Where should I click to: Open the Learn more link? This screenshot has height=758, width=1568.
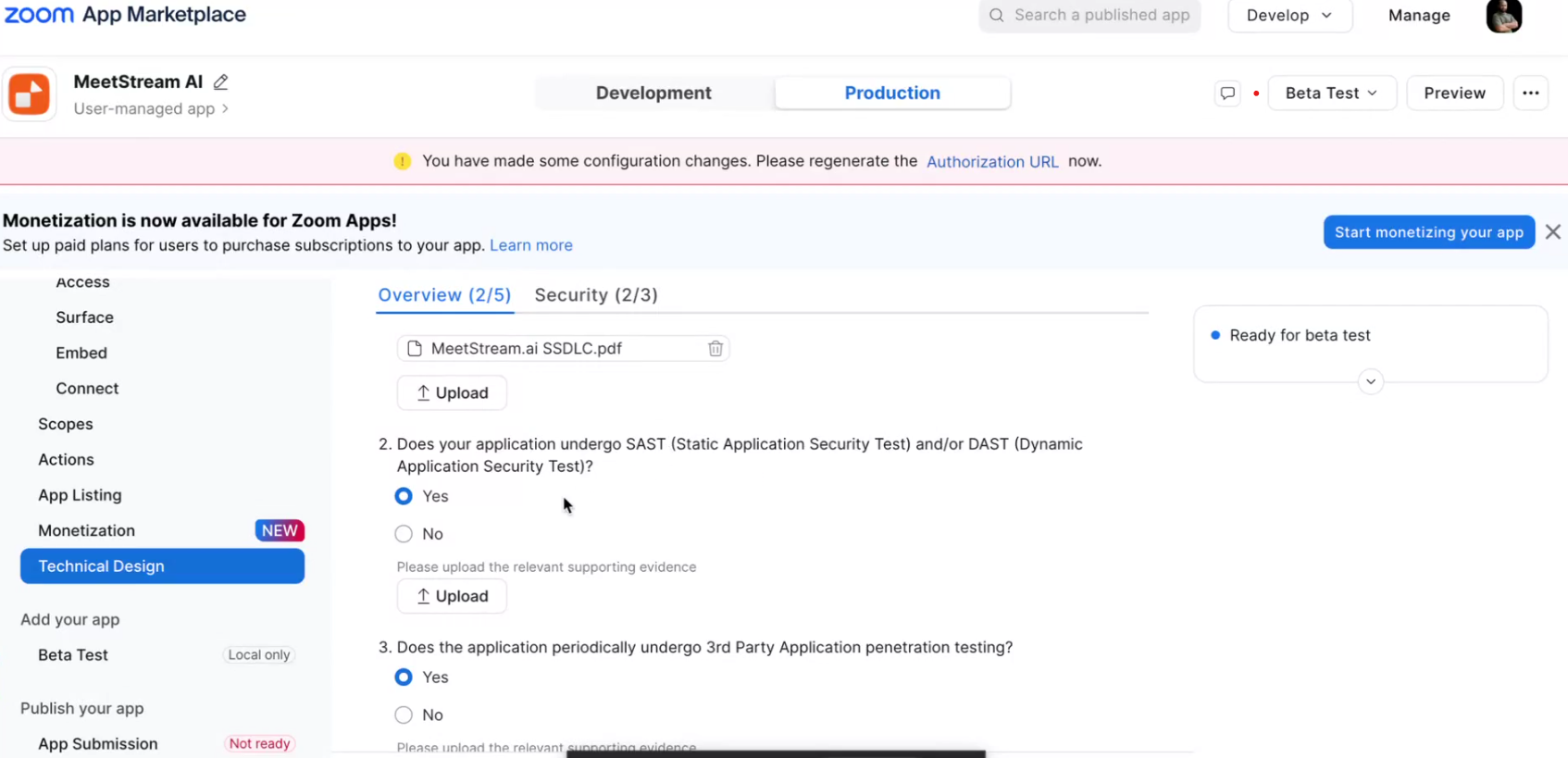[531, 245]
